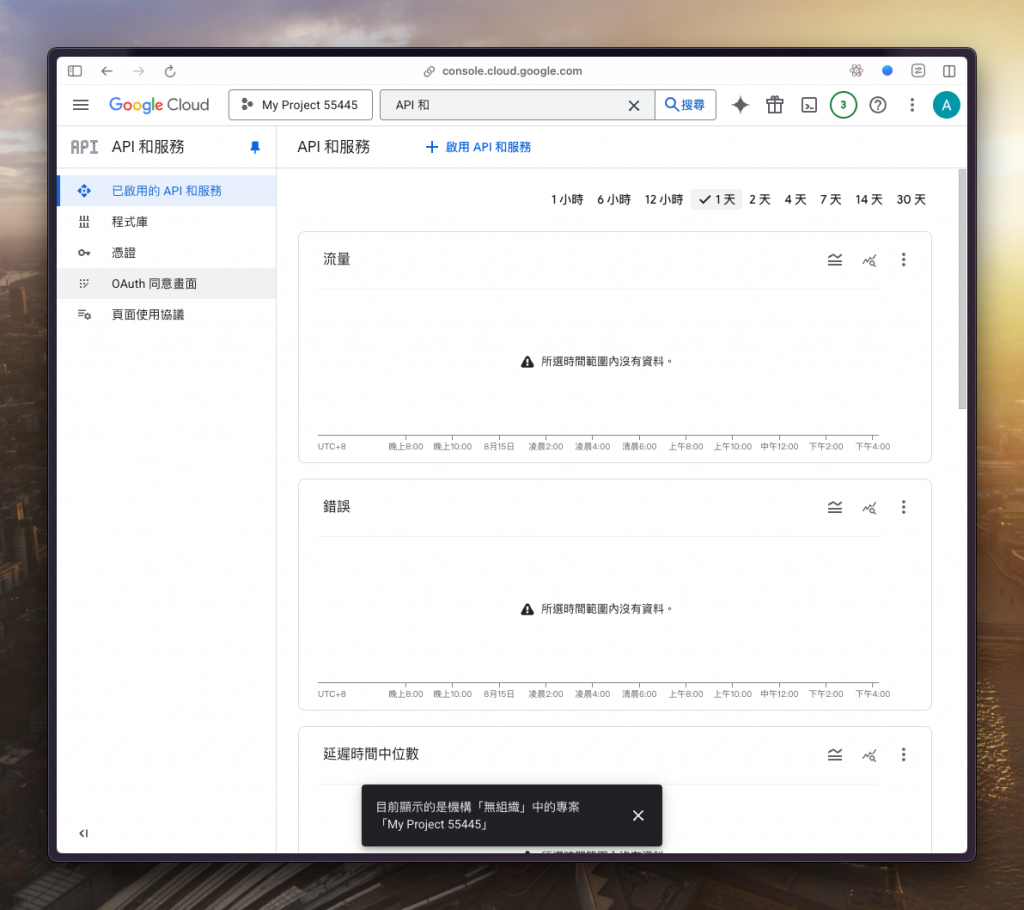This screenshot has height=910, width=1024.
Task: Open three-dot menu on 延遲時間中位數 chart
Action: pos(904,755)
